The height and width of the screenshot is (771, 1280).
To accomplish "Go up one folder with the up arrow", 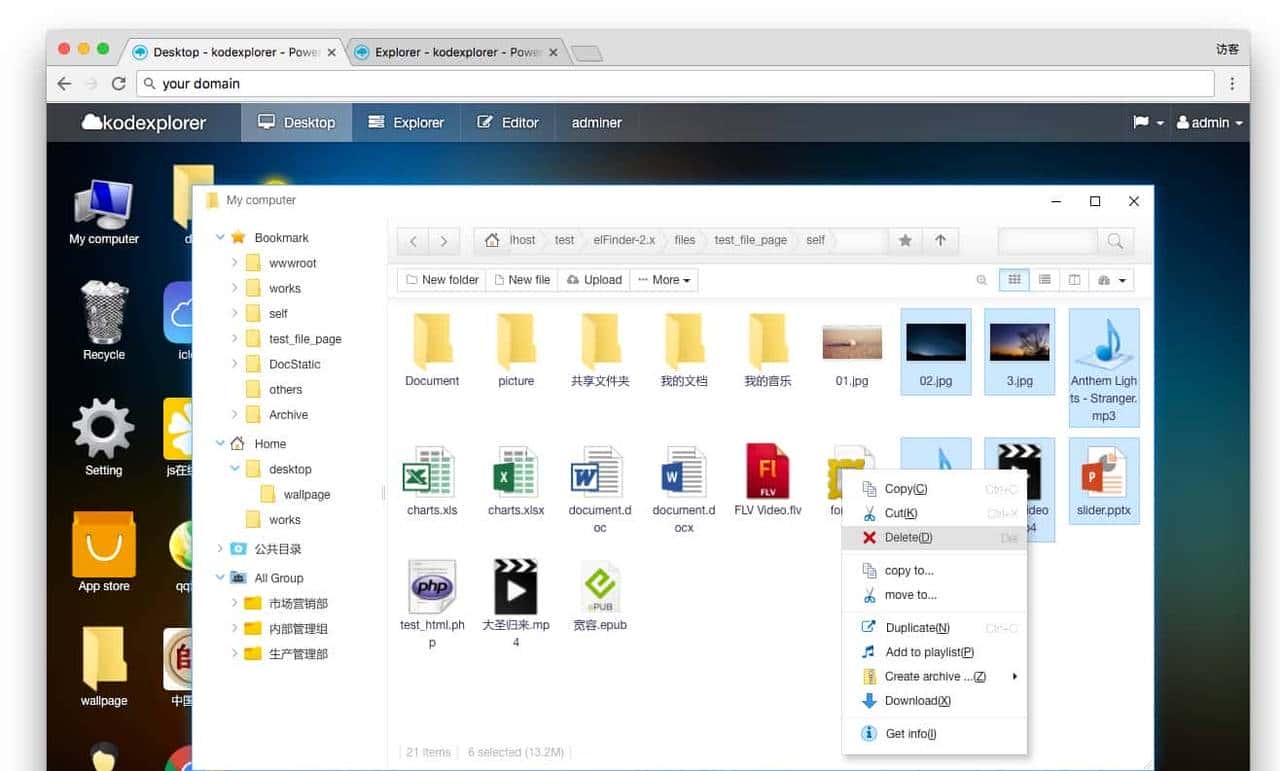I will pyautogui.click(x=940, y=241).
